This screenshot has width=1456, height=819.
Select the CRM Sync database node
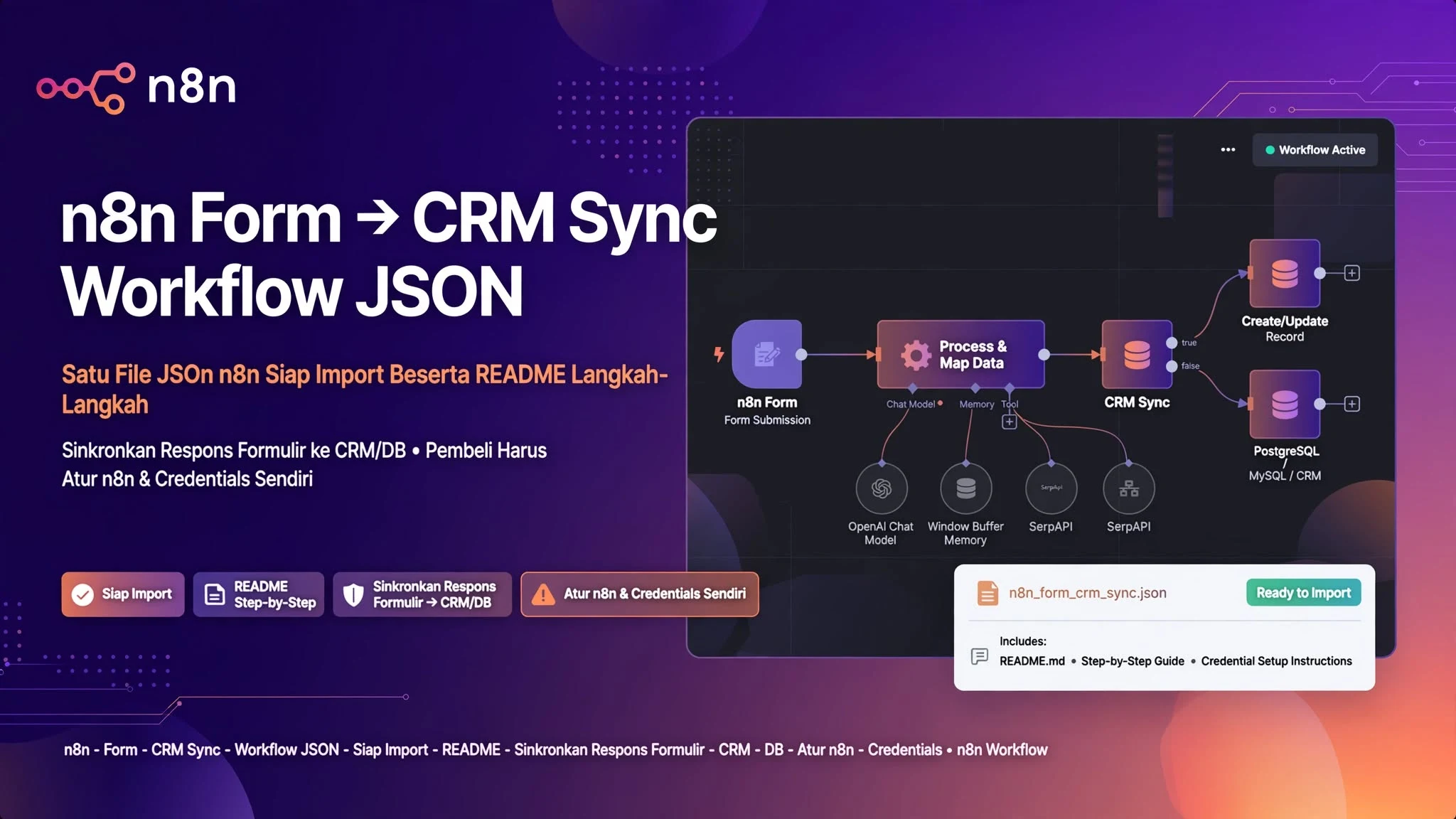click(x=1136, y=354)
